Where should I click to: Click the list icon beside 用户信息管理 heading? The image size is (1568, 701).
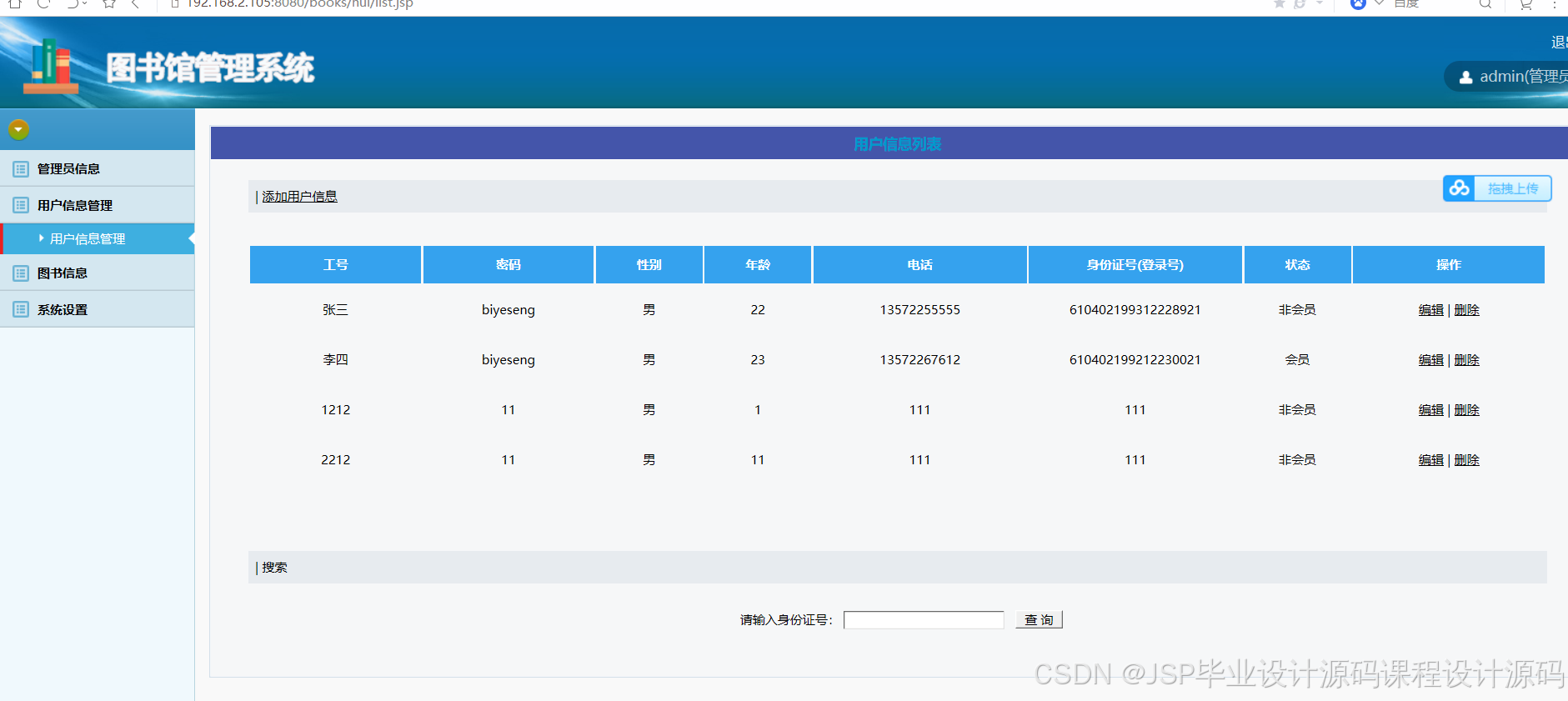tap(21, 205)
